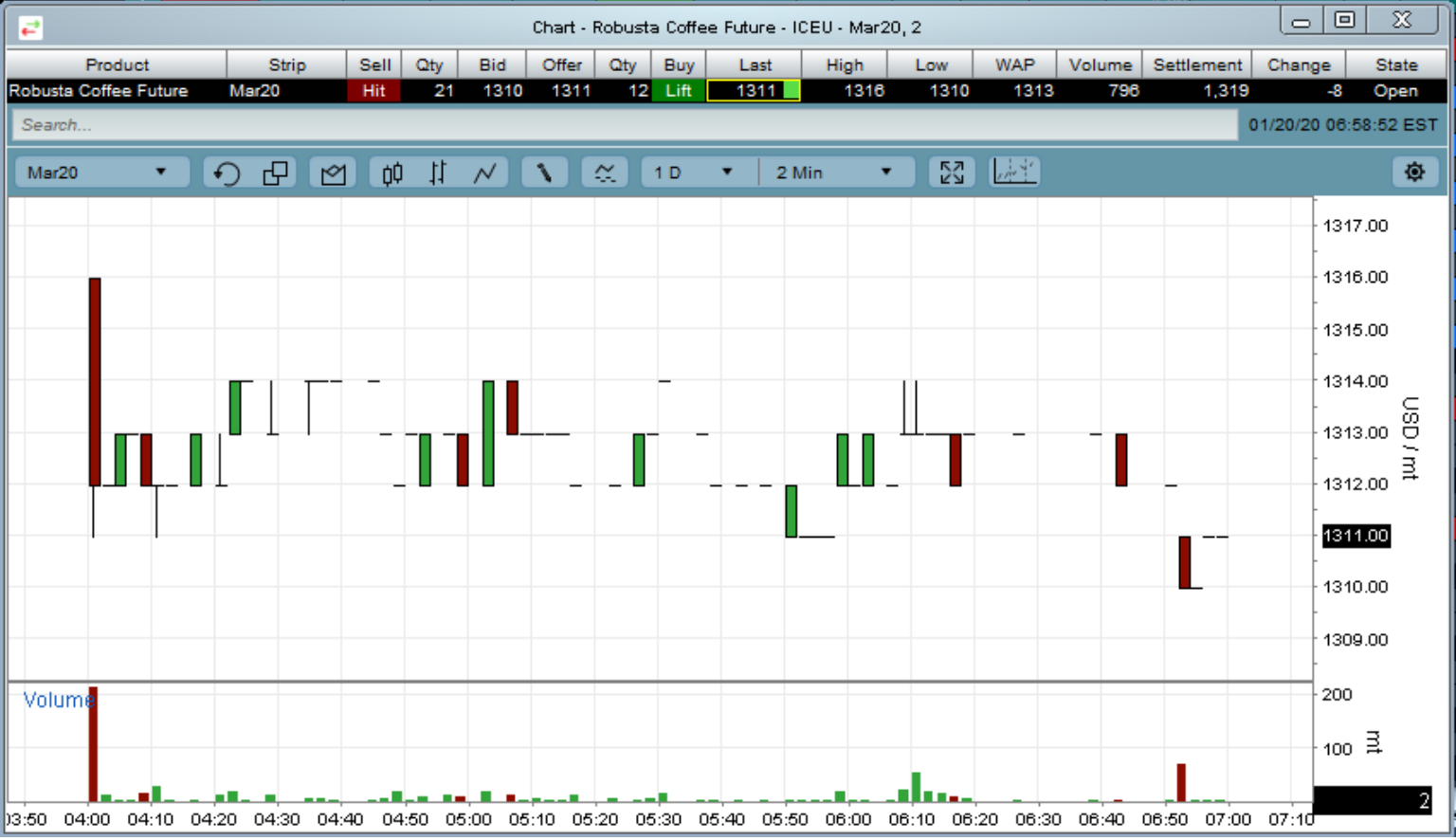Click the High column header
Screen dimensions: 1456x840
[845, 64]
